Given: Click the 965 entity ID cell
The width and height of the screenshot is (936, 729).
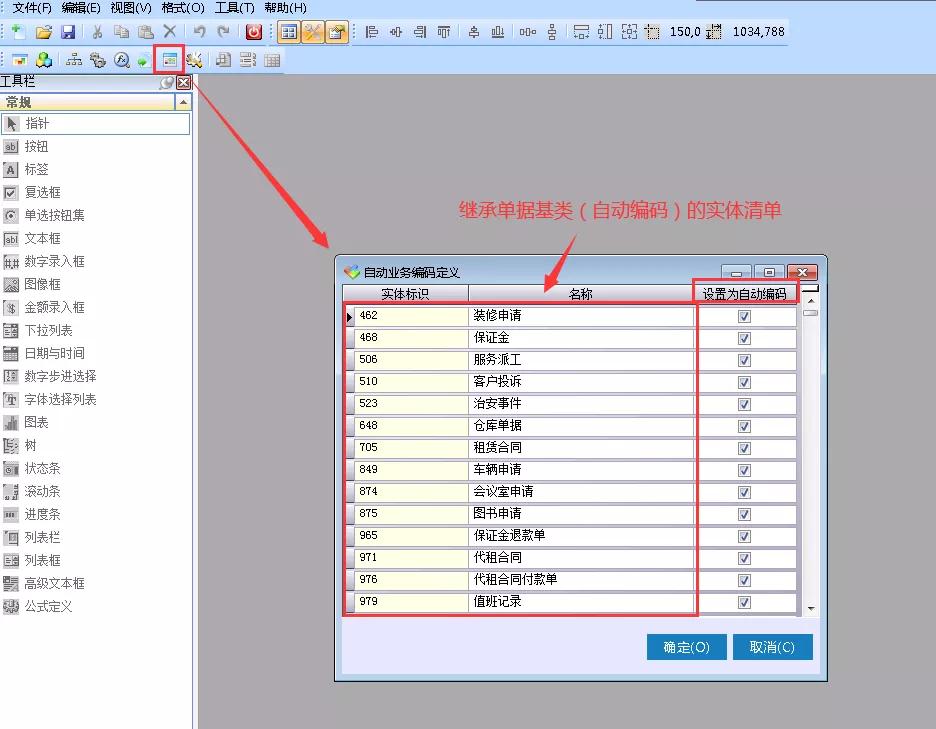Looking at the screenshot, I should click(x=411, y=536).
